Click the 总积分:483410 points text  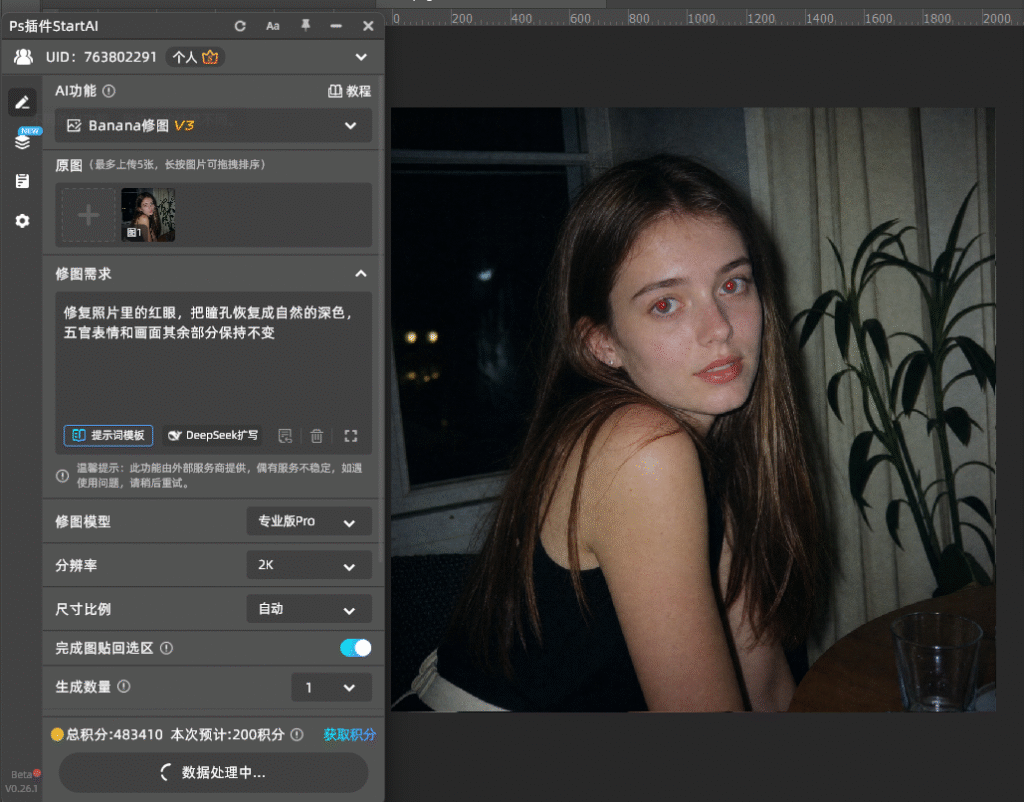click(114, 735)
